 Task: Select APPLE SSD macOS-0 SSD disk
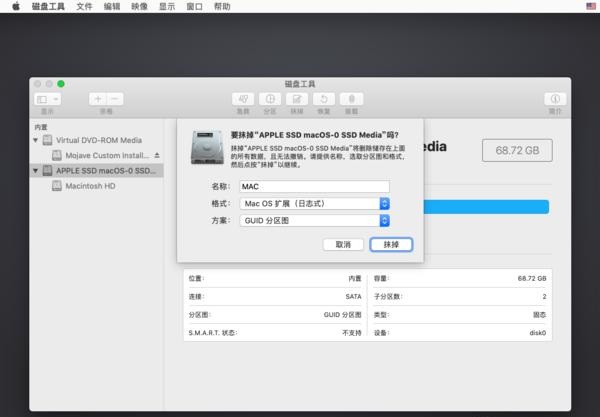click(x=96, y=171)
